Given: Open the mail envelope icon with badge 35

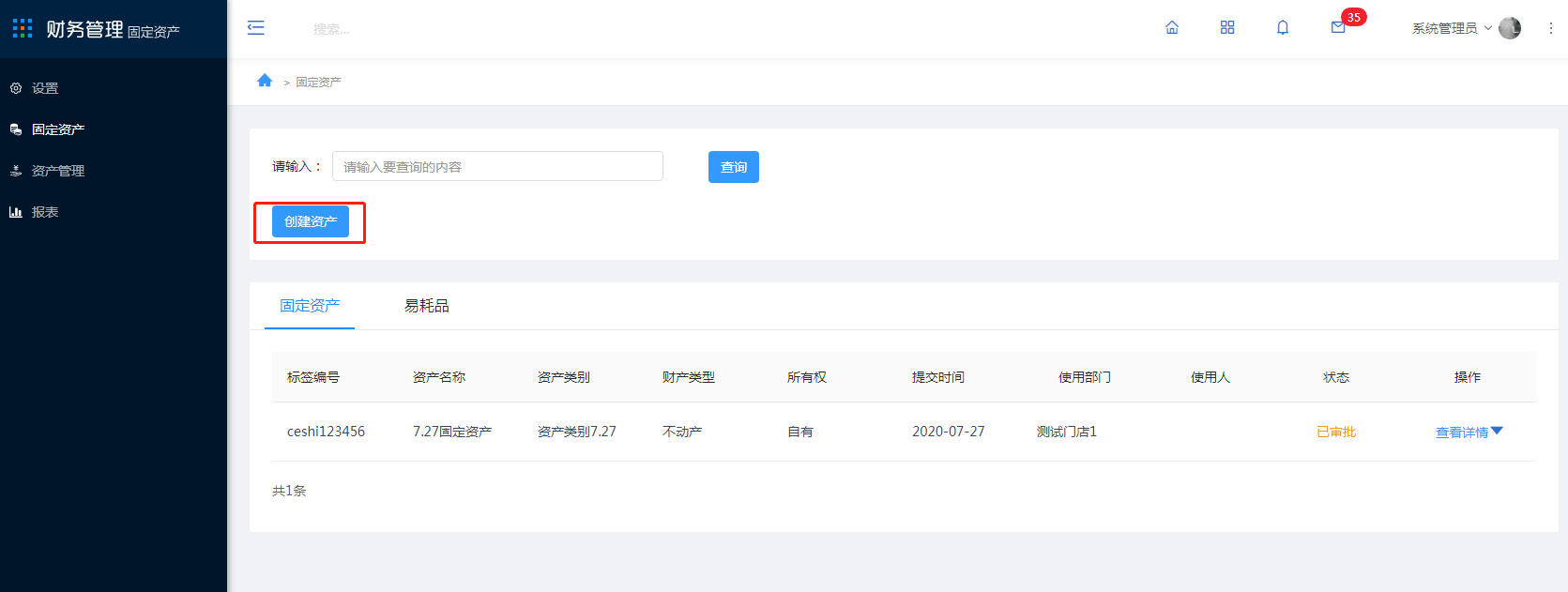Looking at the screenshot, I should tap(1338, 28).
